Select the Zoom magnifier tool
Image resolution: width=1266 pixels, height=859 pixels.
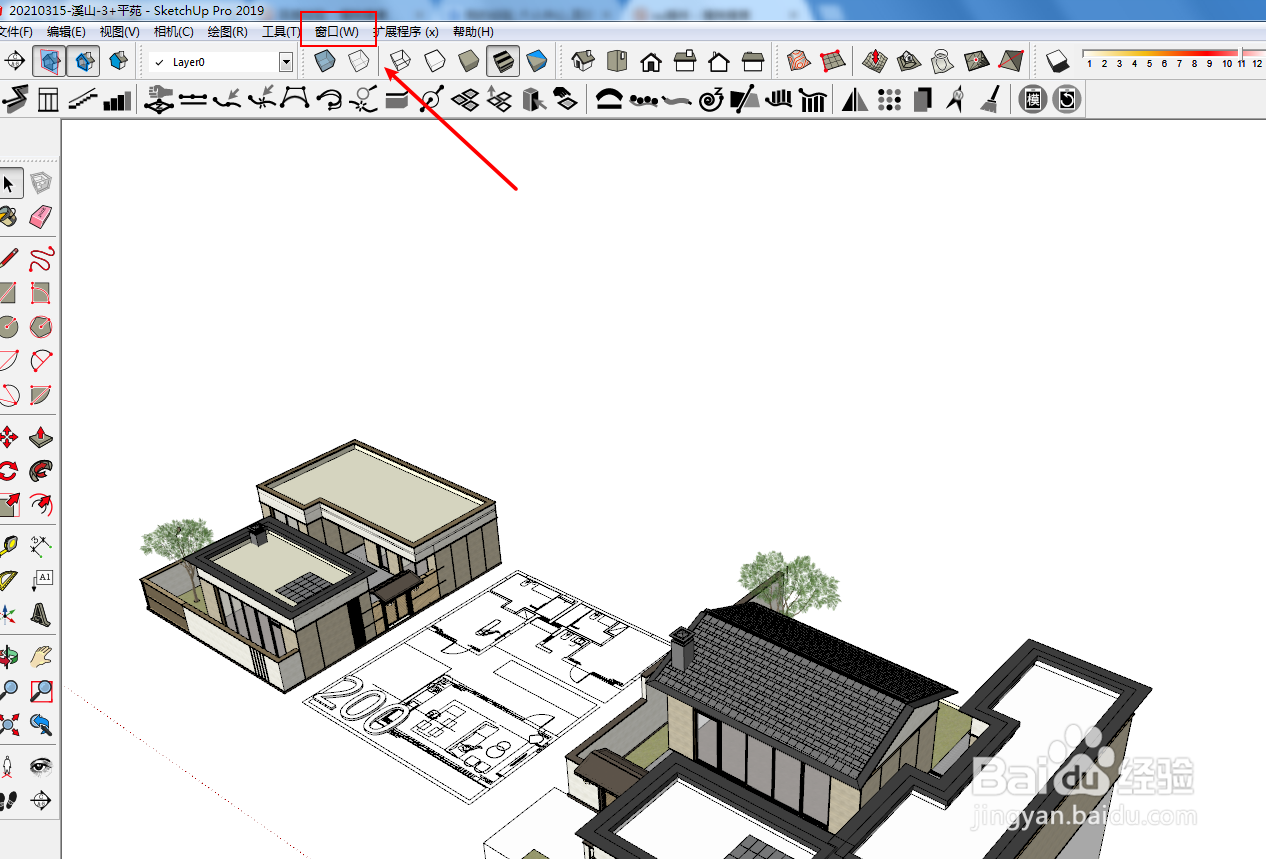(x=9, y=690)
